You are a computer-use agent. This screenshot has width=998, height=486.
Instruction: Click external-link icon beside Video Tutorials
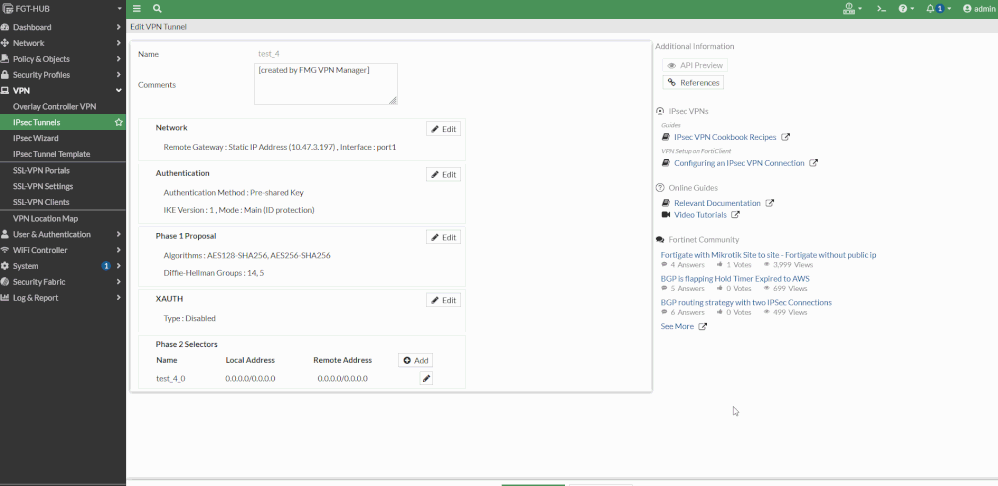(x=735, y=215)
